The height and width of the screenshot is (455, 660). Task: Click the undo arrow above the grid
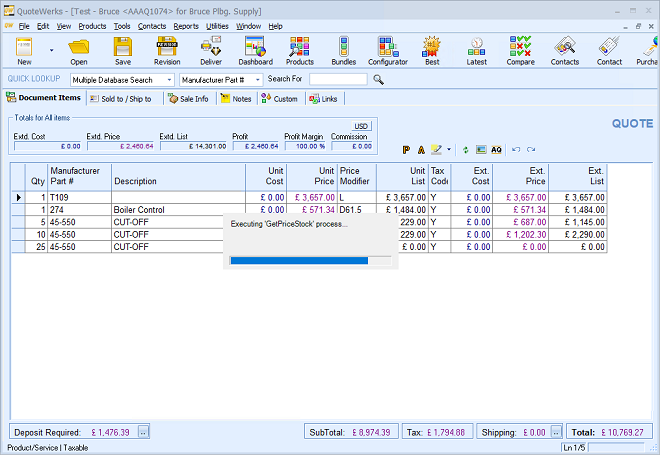[516, 149]
